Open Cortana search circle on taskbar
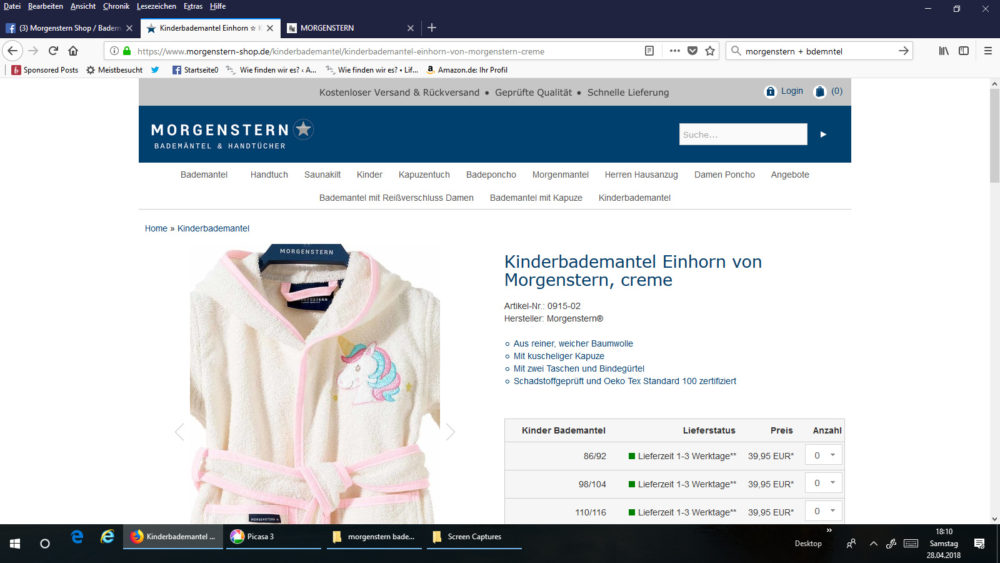The height and width of the screenshot is (563, 1000). (x=45, y=544)
